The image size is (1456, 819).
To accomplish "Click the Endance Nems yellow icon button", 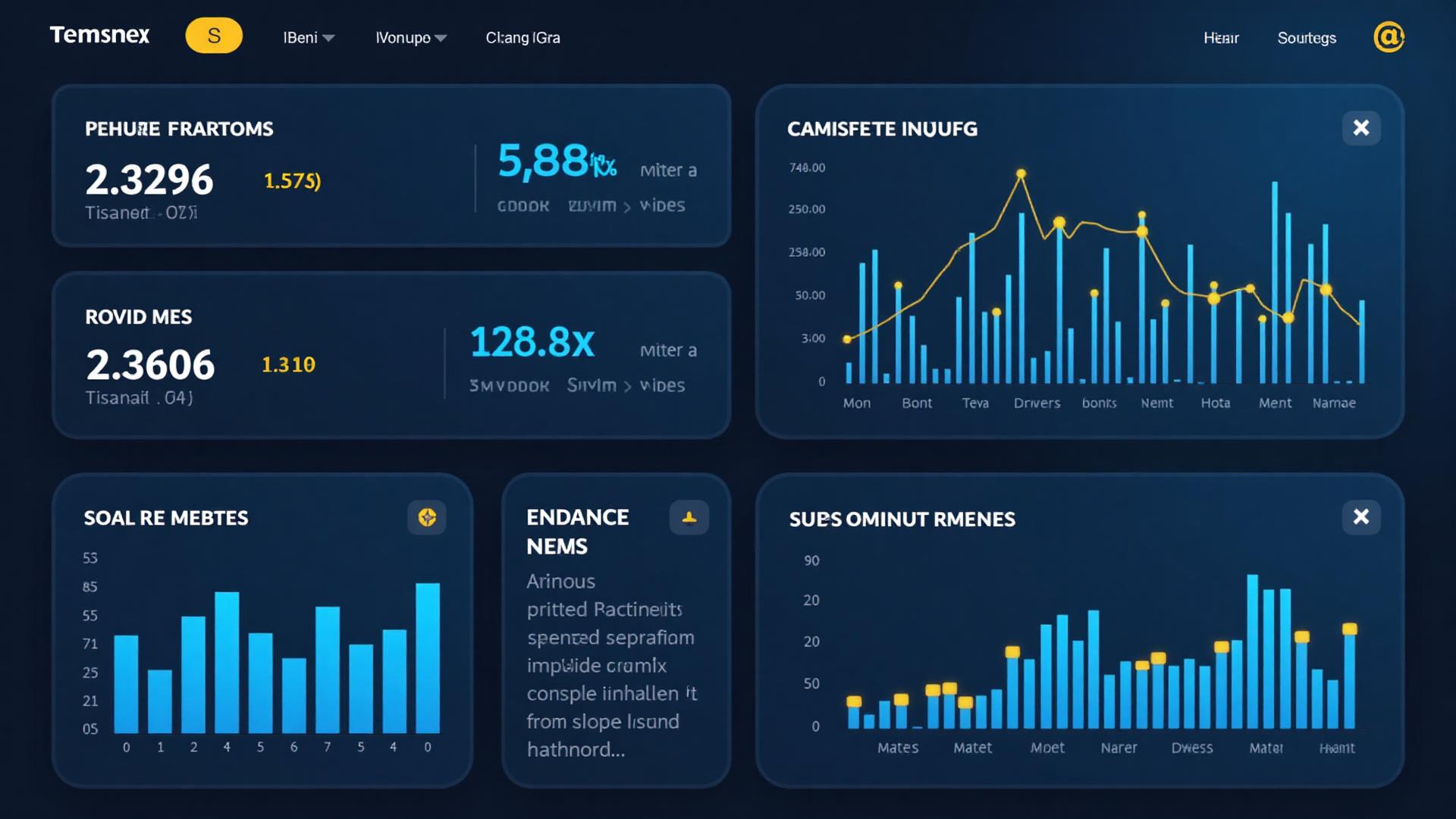I will point(689,517).
